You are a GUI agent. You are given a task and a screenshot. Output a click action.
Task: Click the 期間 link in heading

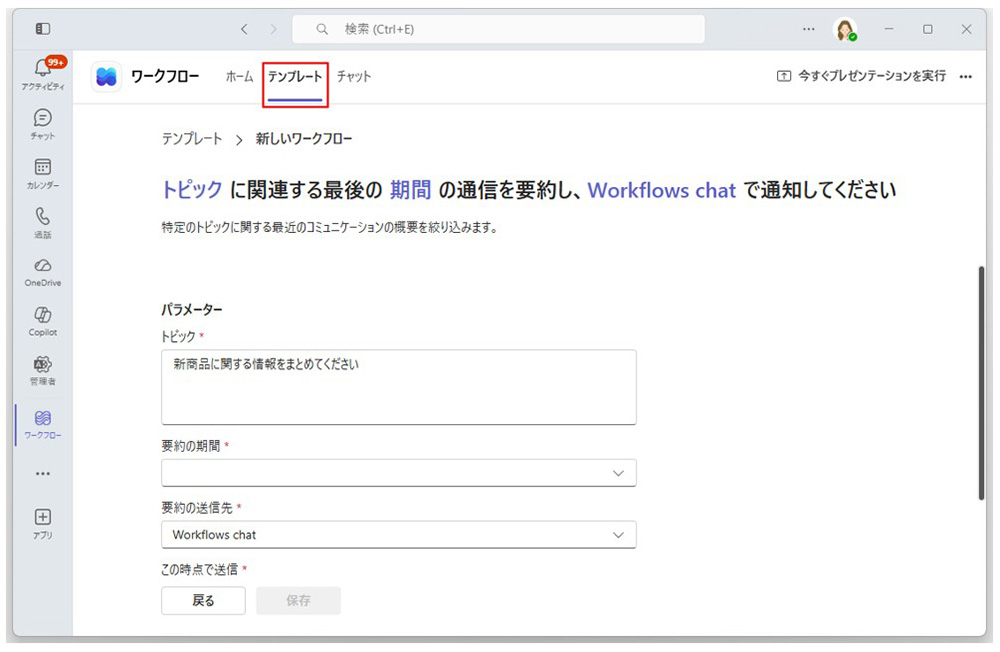(411, 189)
